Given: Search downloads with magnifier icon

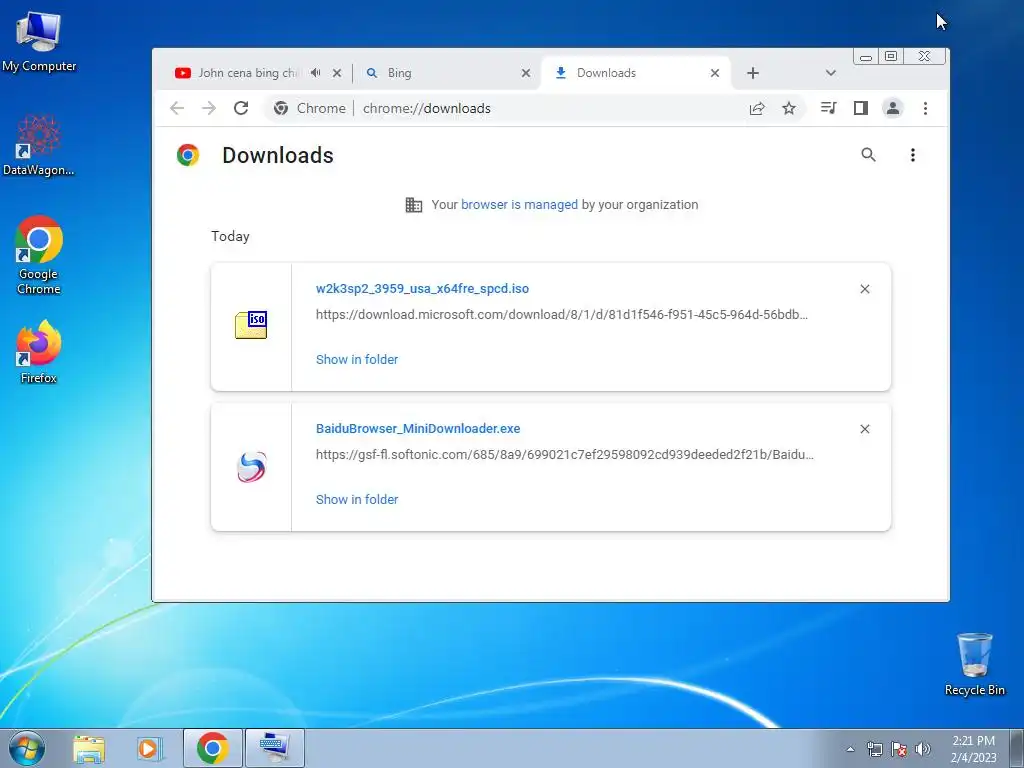Looking at the screenshot, I should 868,155.
